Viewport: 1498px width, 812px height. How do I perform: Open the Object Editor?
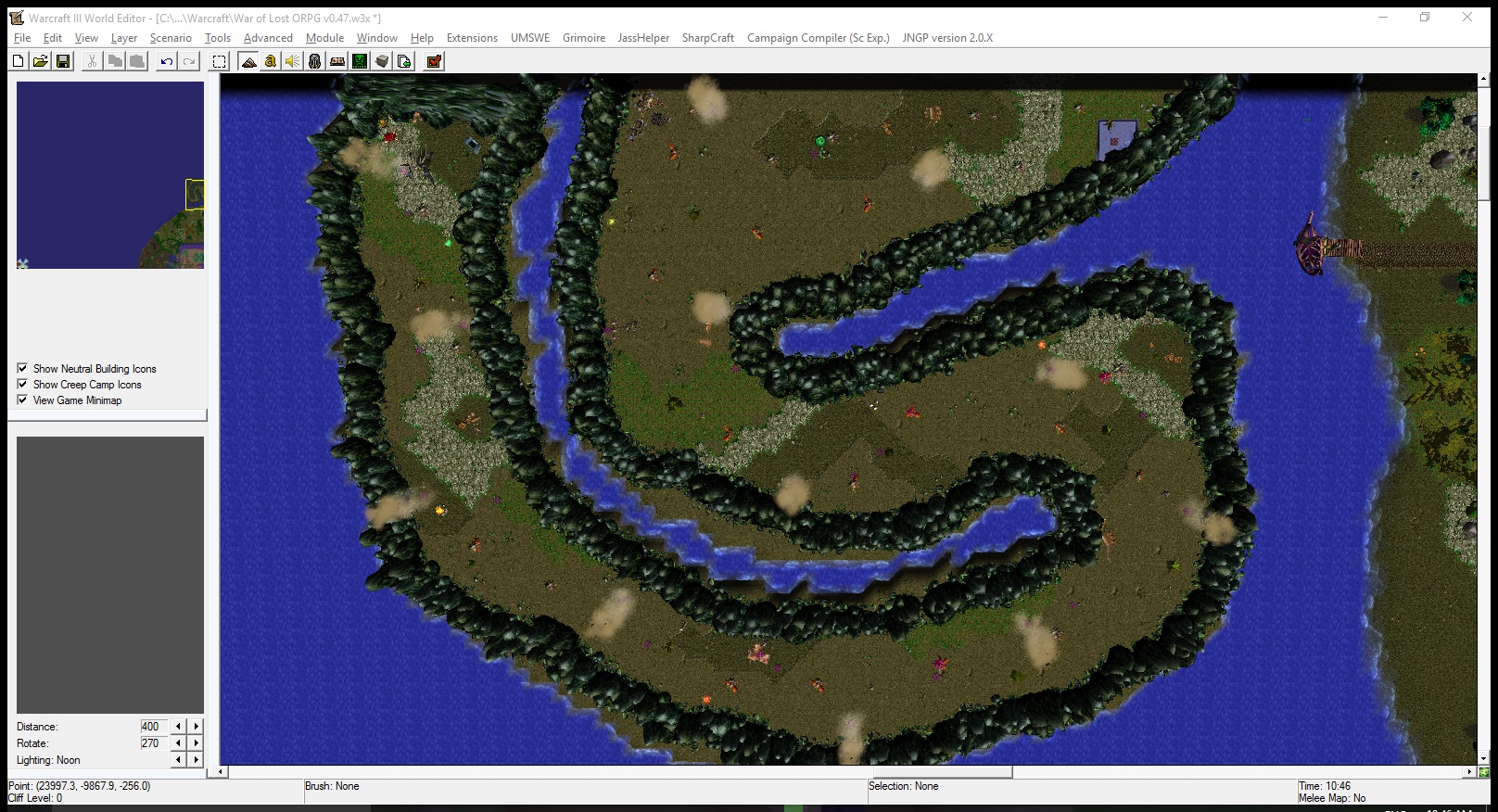[x=315, y=61]
